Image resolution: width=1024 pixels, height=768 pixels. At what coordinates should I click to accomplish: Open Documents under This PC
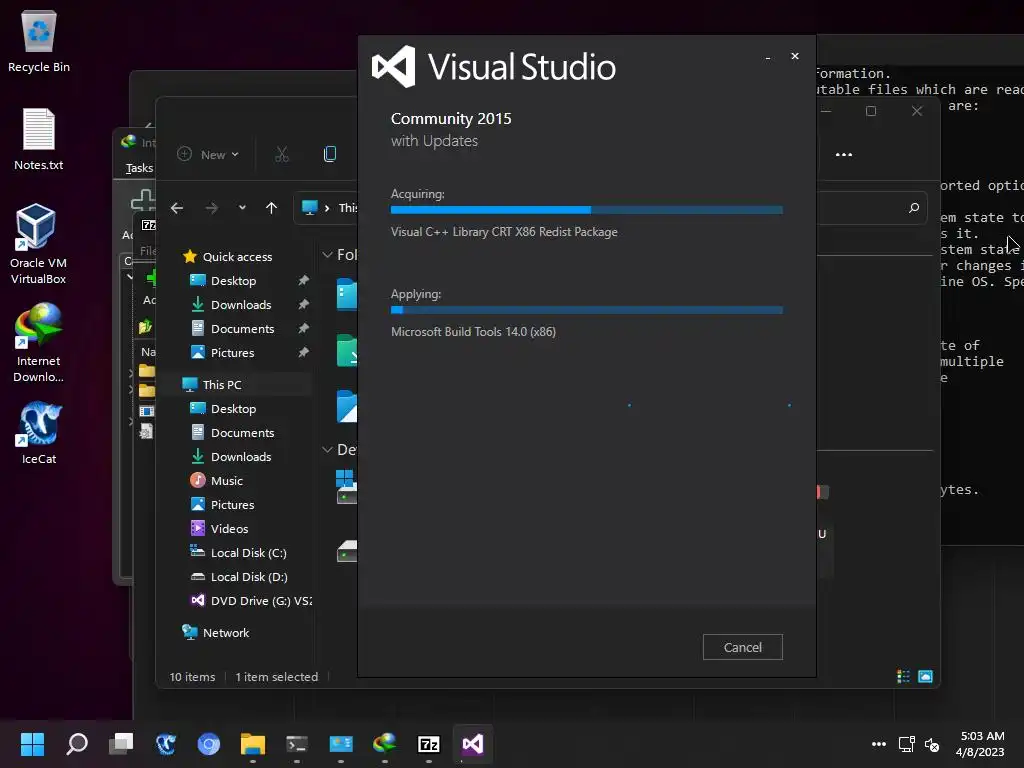(242, 433)
